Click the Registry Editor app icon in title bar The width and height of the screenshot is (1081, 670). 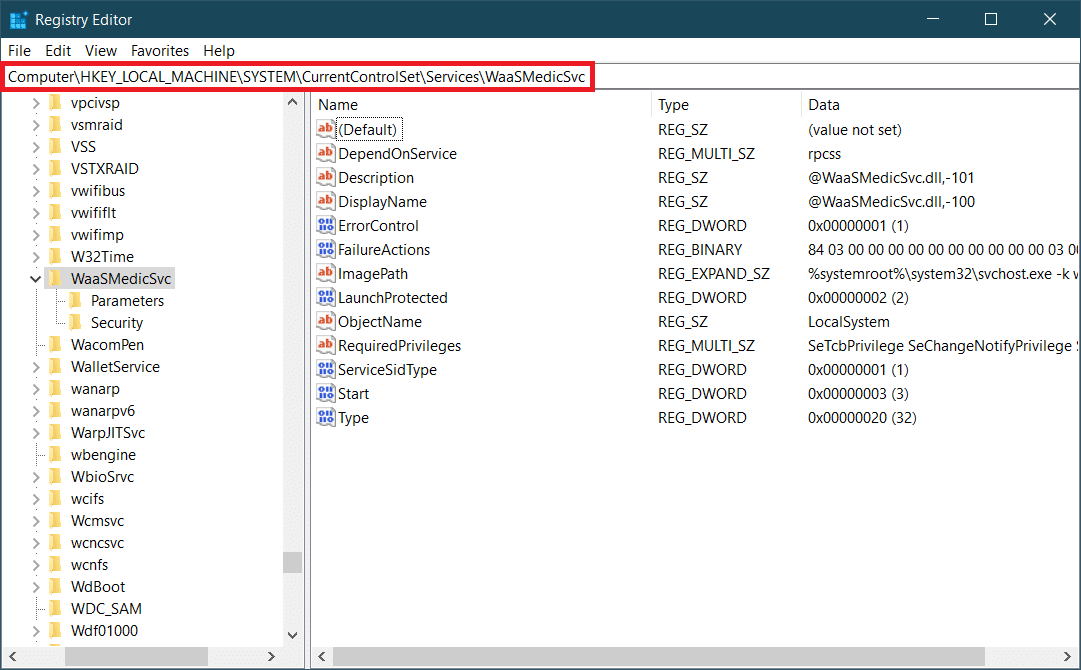point(18,20)
